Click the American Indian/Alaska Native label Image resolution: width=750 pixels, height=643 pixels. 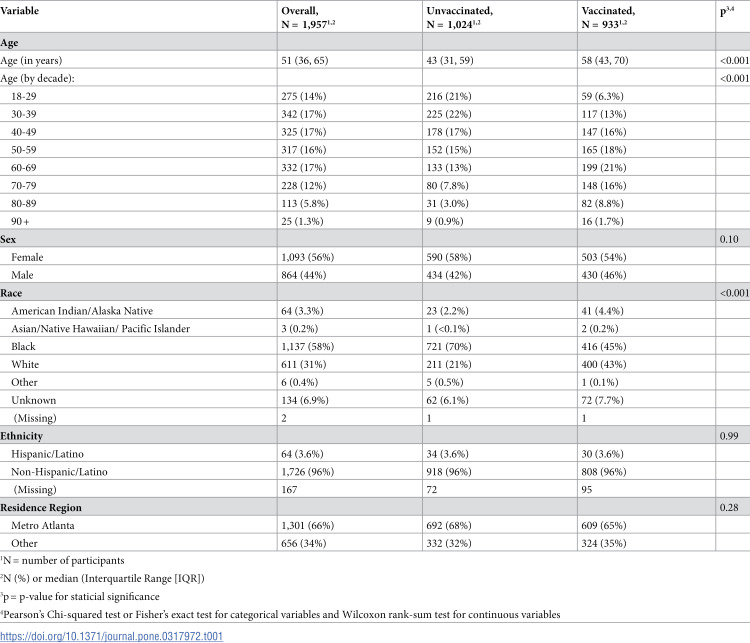pos(82,310)
